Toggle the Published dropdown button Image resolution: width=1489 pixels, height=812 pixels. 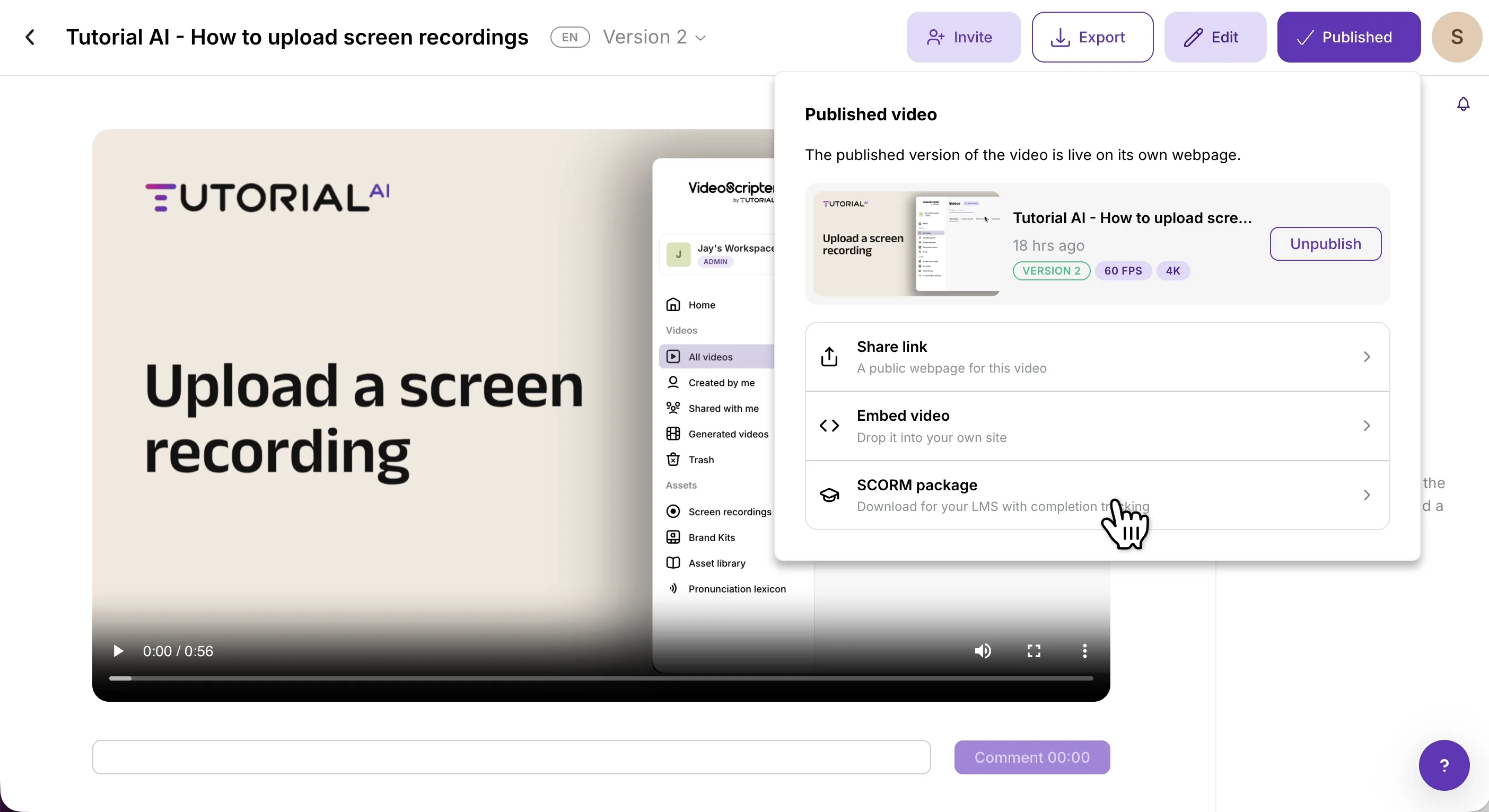point(1348,37)
